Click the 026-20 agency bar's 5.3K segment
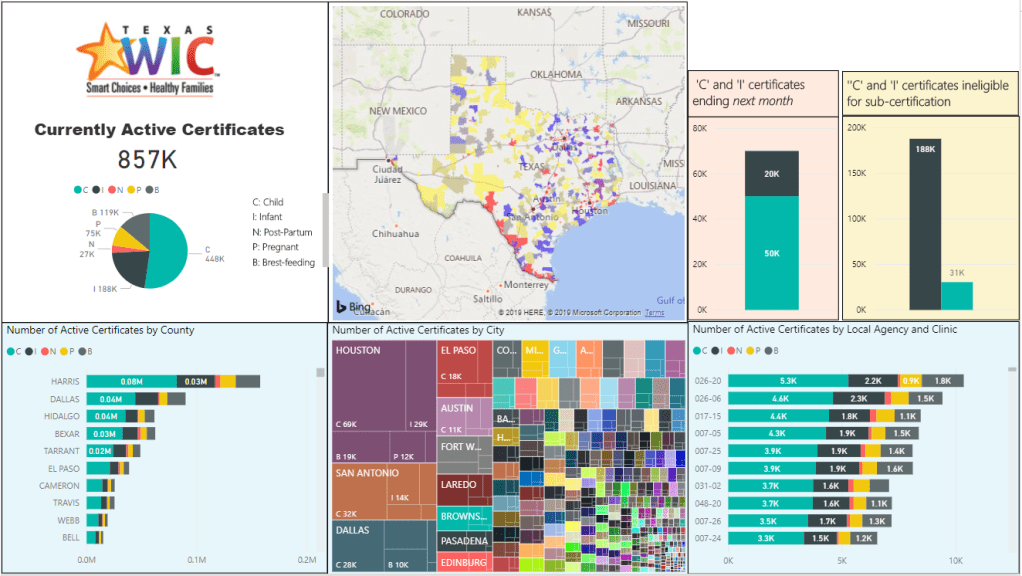1022x576 pixels. point(788,381)
